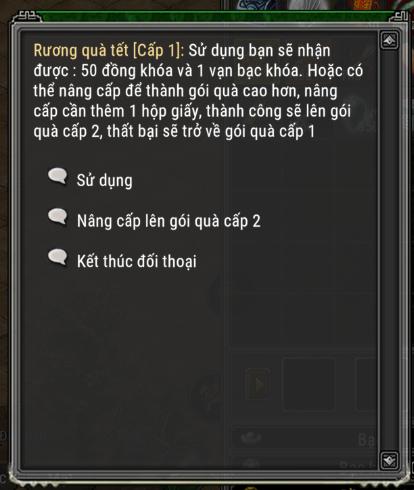The width and height of the screenshot is (414, 490).
Task: Select Nâng cấp lên gói quà cấp 2
Action: click(x=169, y=221)
